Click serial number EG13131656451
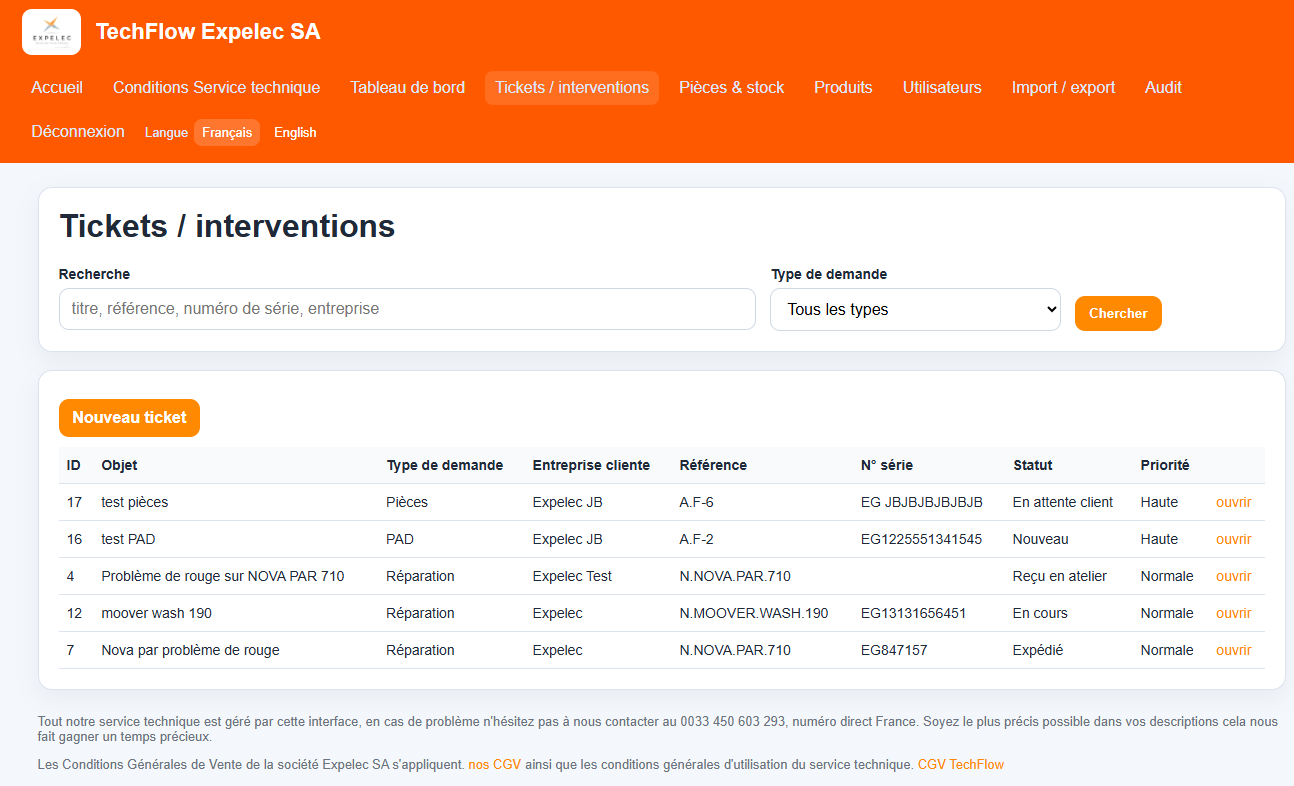This screenshot has height=786, width=1294. click(x=913, y=613)
